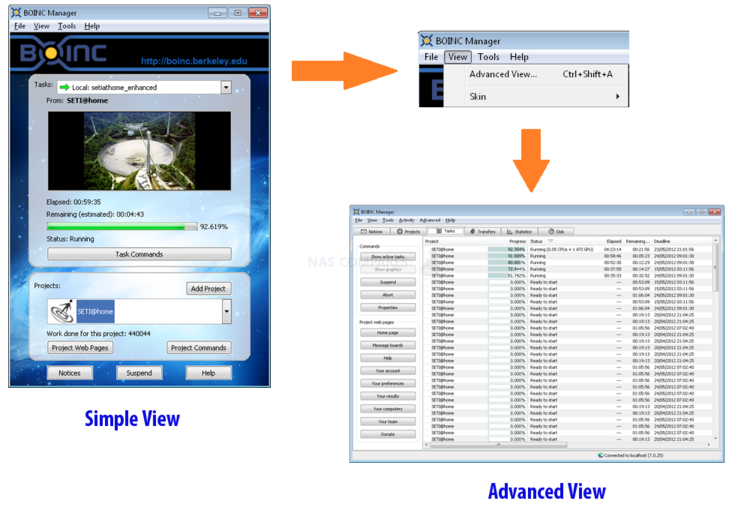Image resolution: width=750 pixels, height=525 pixels.
Task: Open the Message boards button
Action: pos(388,345)
